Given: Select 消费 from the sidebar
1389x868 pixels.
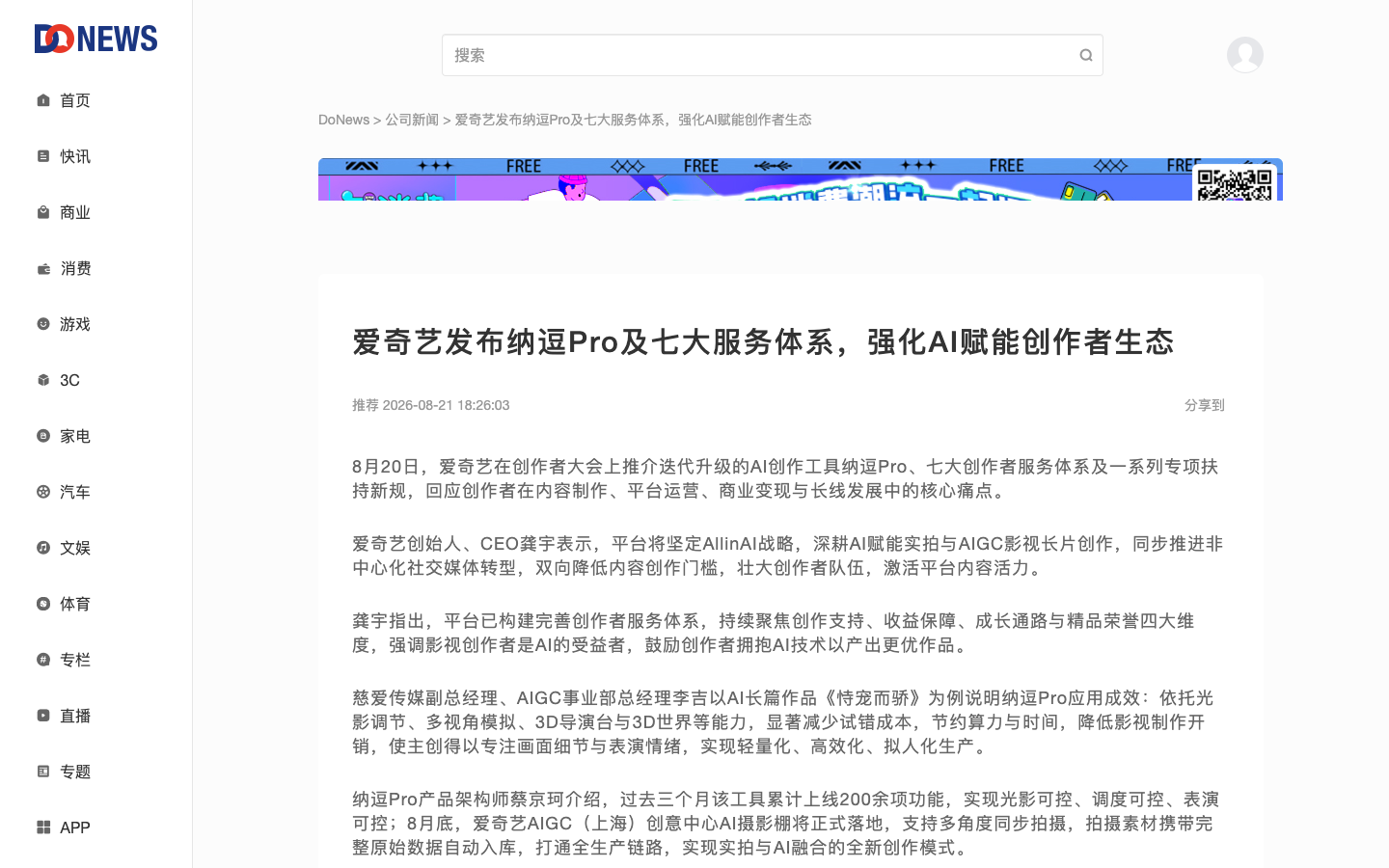Looking at the screenshot, I should (75, 268).
